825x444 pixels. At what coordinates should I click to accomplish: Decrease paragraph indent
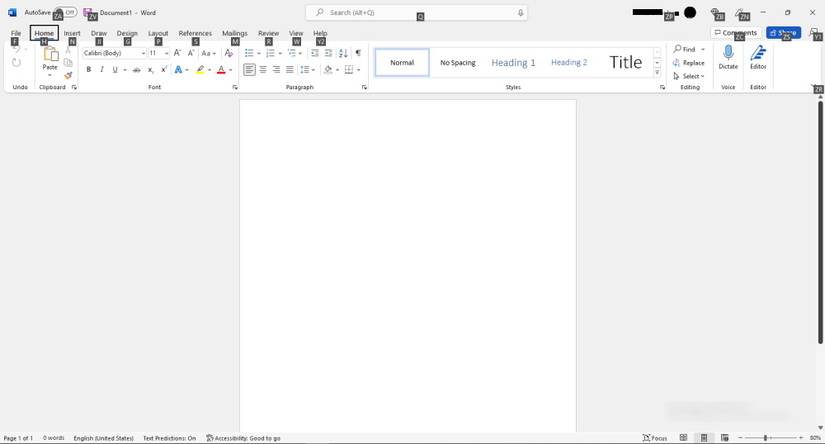[x=315, y=53]
